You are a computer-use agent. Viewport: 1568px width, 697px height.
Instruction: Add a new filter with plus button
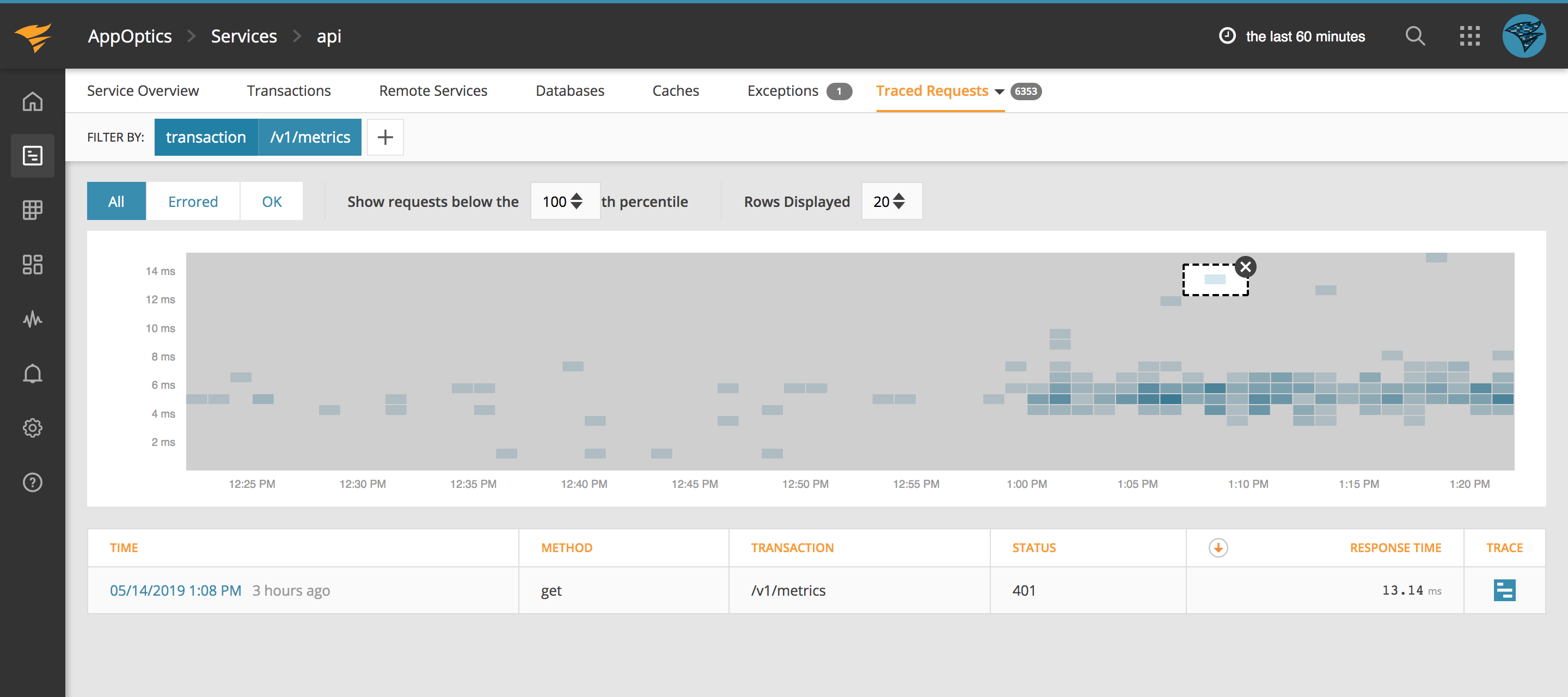(x=385, y=137)
